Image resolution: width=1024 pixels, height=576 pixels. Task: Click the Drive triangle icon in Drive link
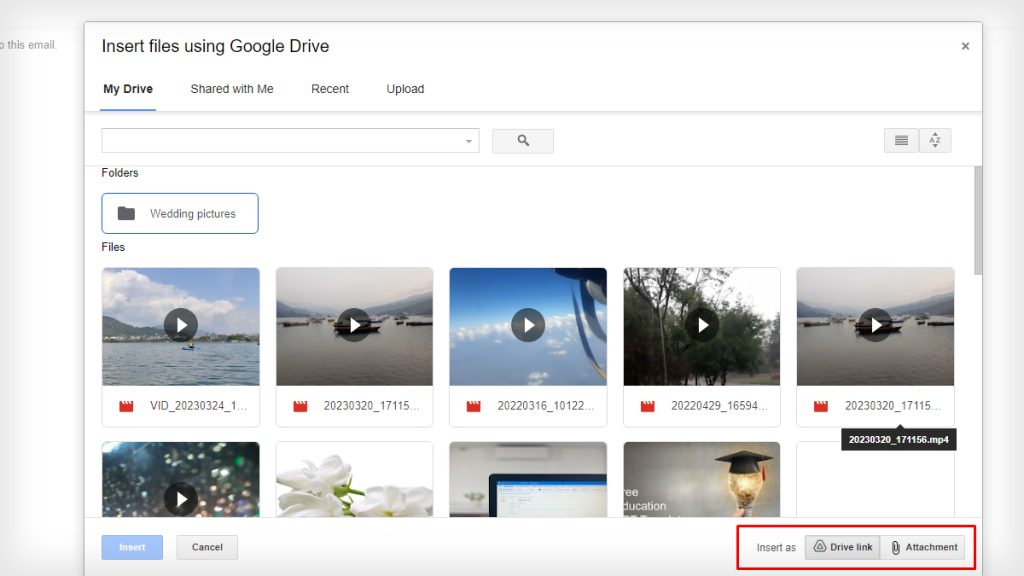coord(819,547)
